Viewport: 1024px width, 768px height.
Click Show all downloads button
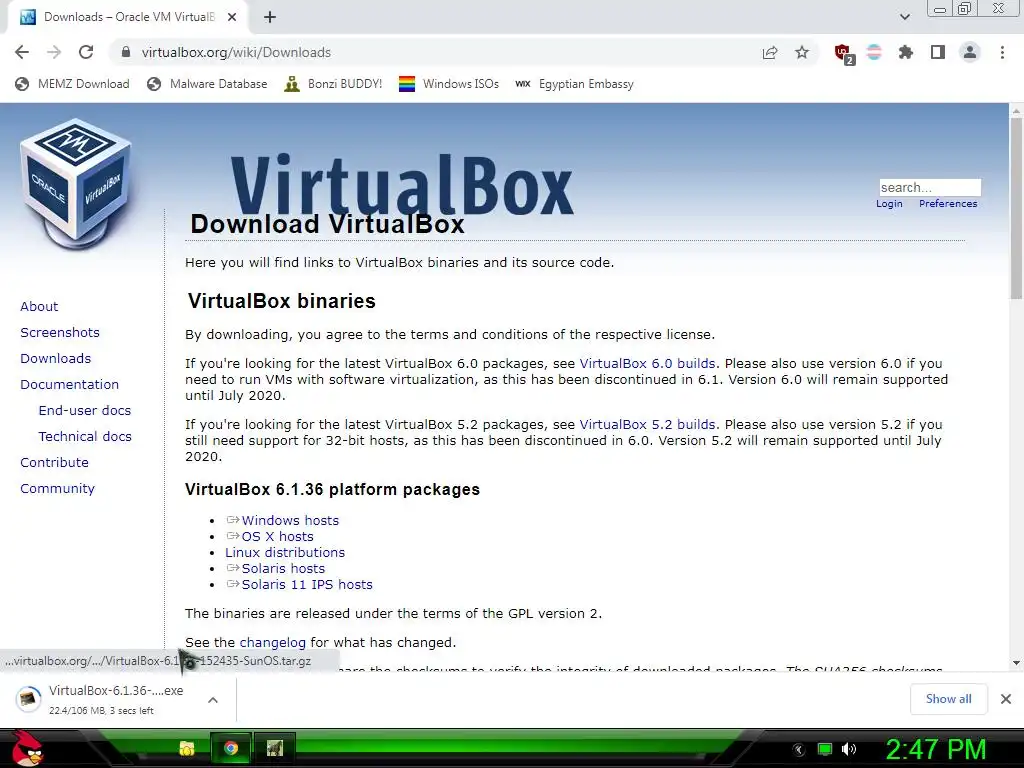coord(948,699)
